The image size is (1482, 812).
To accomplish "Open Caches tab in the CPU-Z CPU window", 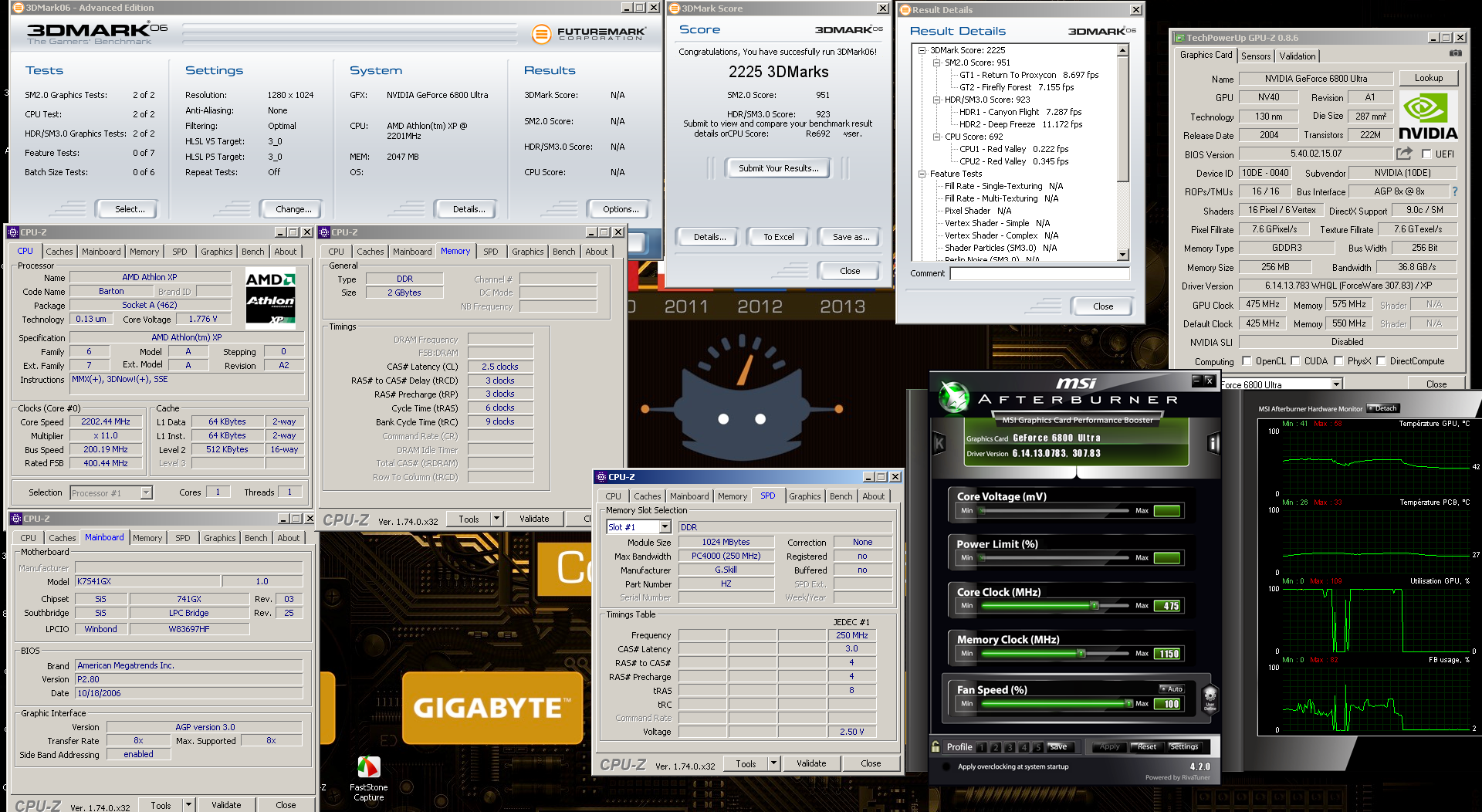I will [59, 252].
